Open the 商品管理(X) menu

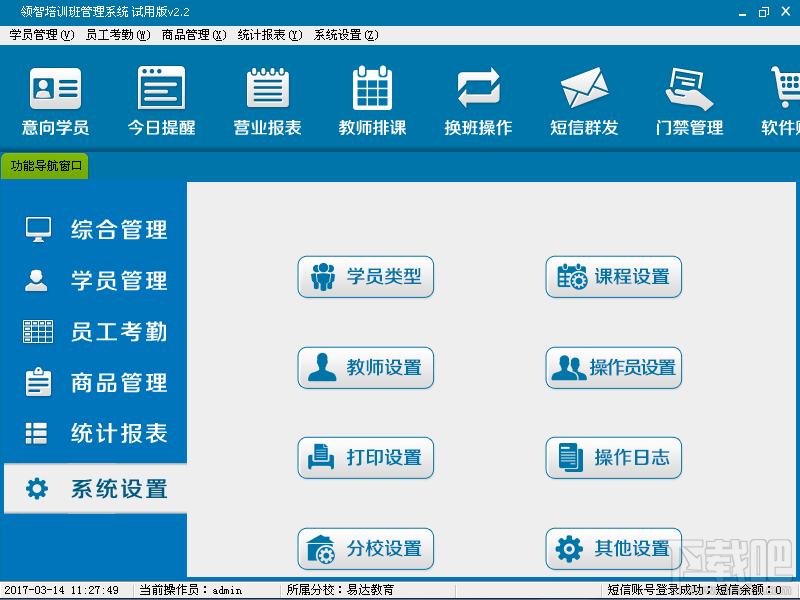[194, 35]
